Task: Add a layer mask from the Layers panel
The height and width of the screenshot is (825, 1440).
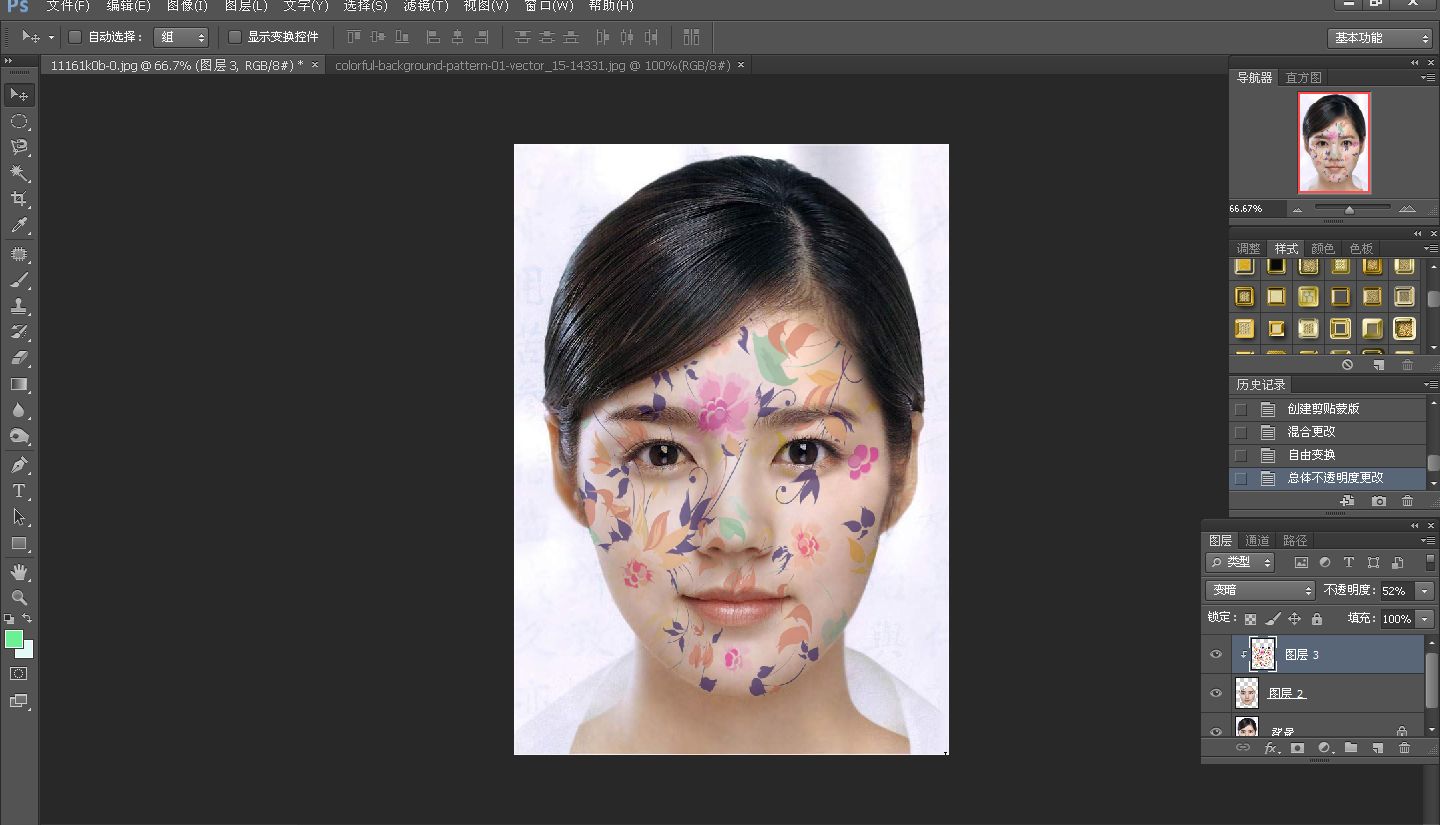Action: click(1297, 747)
